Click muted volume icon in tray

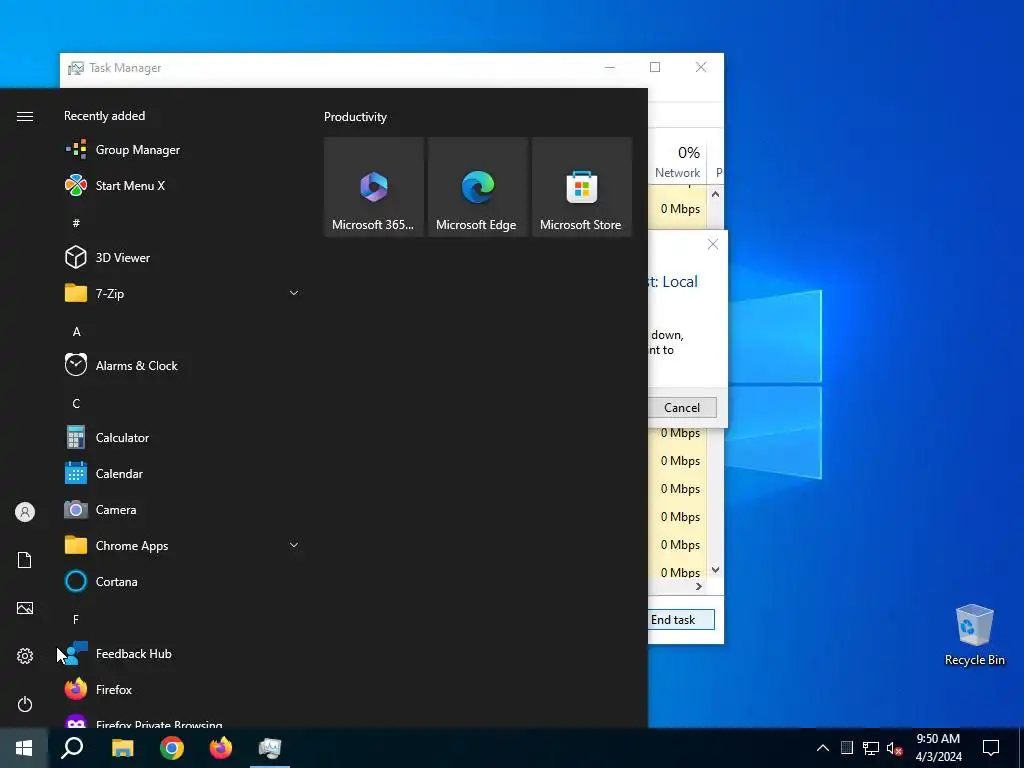[x=894, y=748]
